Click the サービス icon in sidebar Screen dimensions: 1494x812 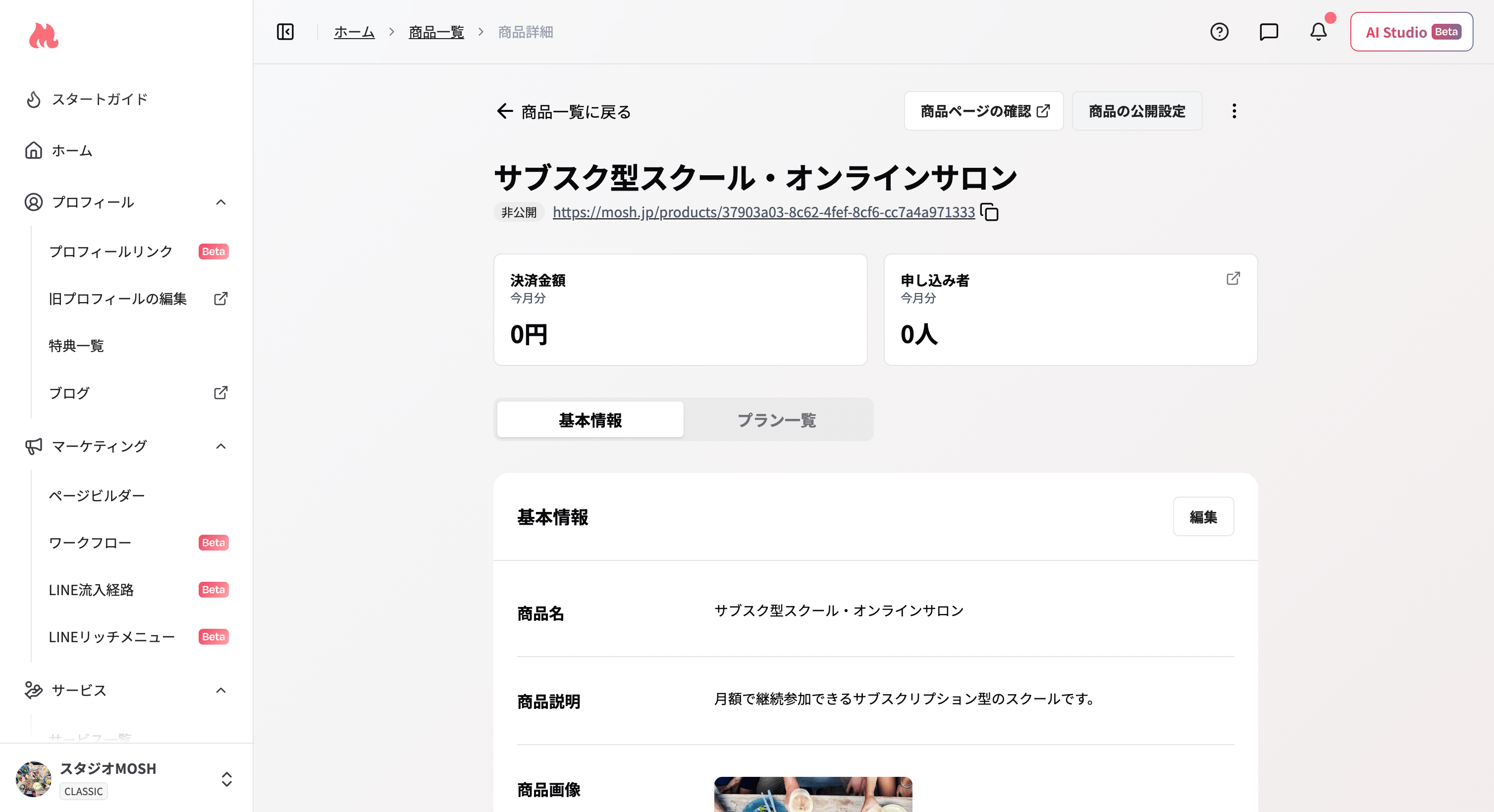34,690
